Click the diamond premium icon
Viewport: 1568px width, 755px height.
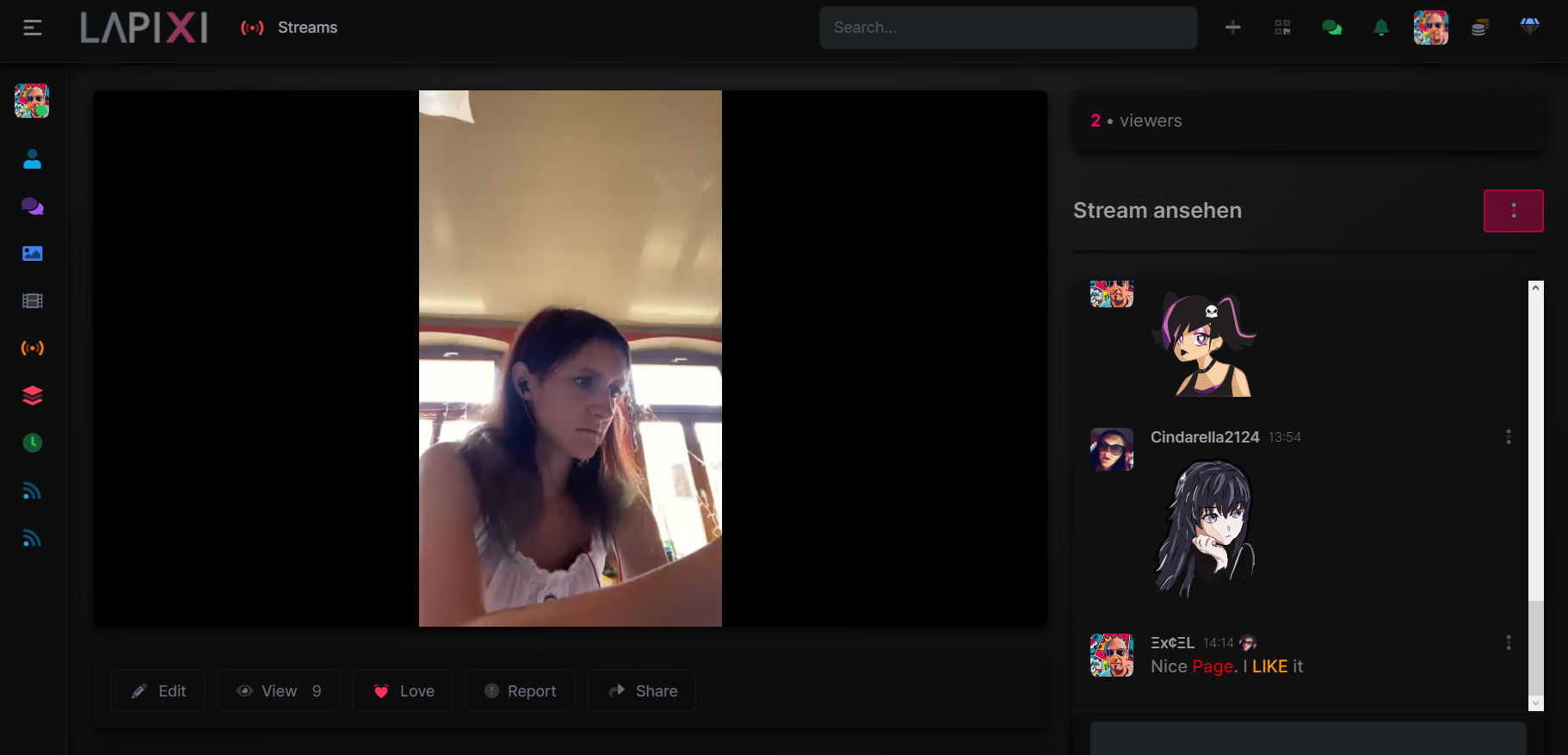[x=1529, y=28]
